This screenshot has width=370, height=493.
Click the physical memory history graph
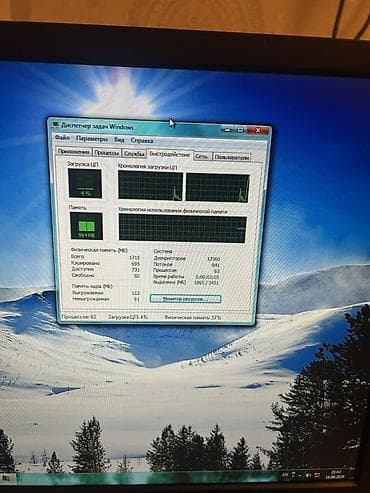[x=183, y=229]
